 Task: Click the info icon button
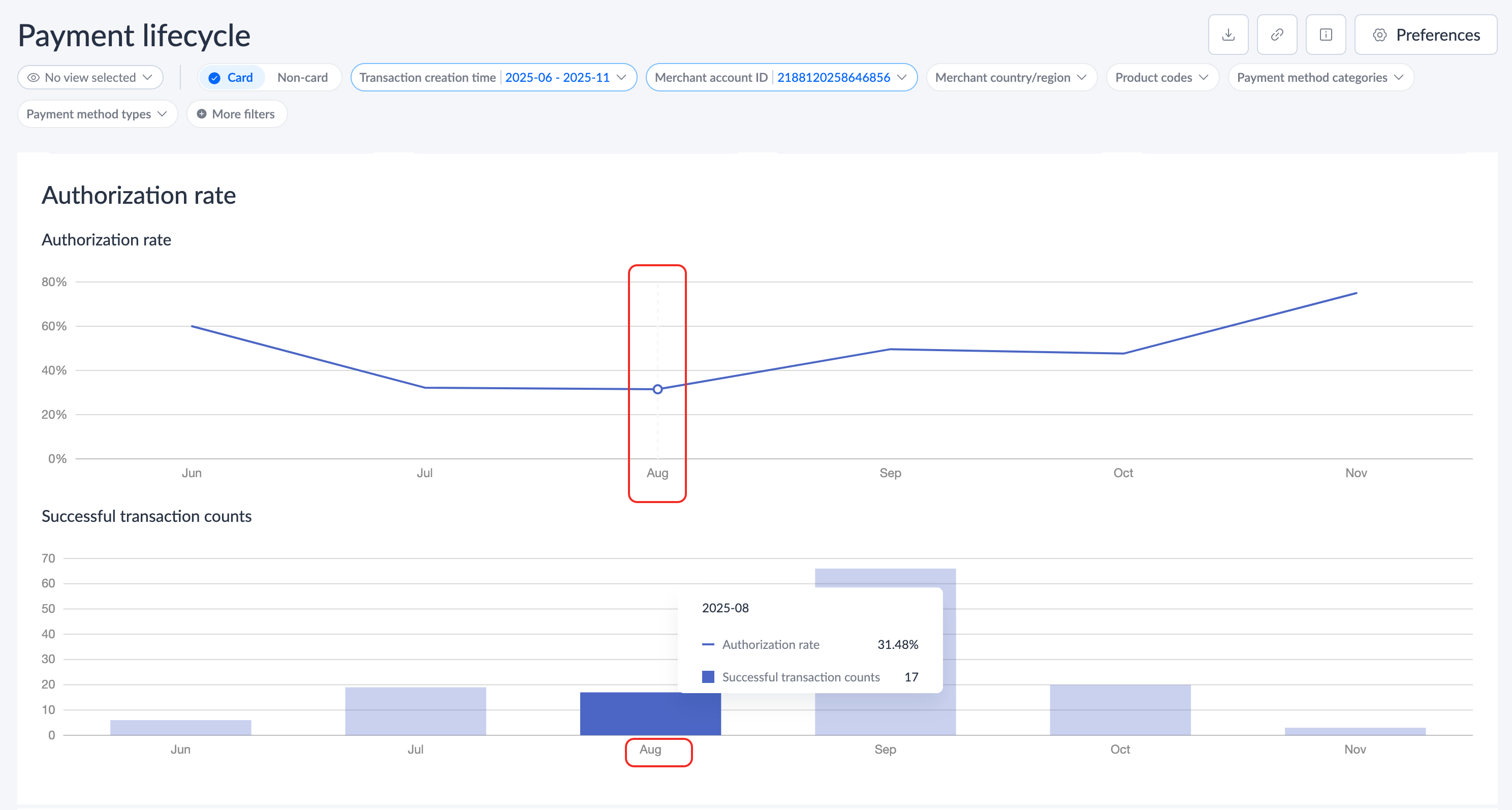pyautogui.click(x=1326, y=35)
